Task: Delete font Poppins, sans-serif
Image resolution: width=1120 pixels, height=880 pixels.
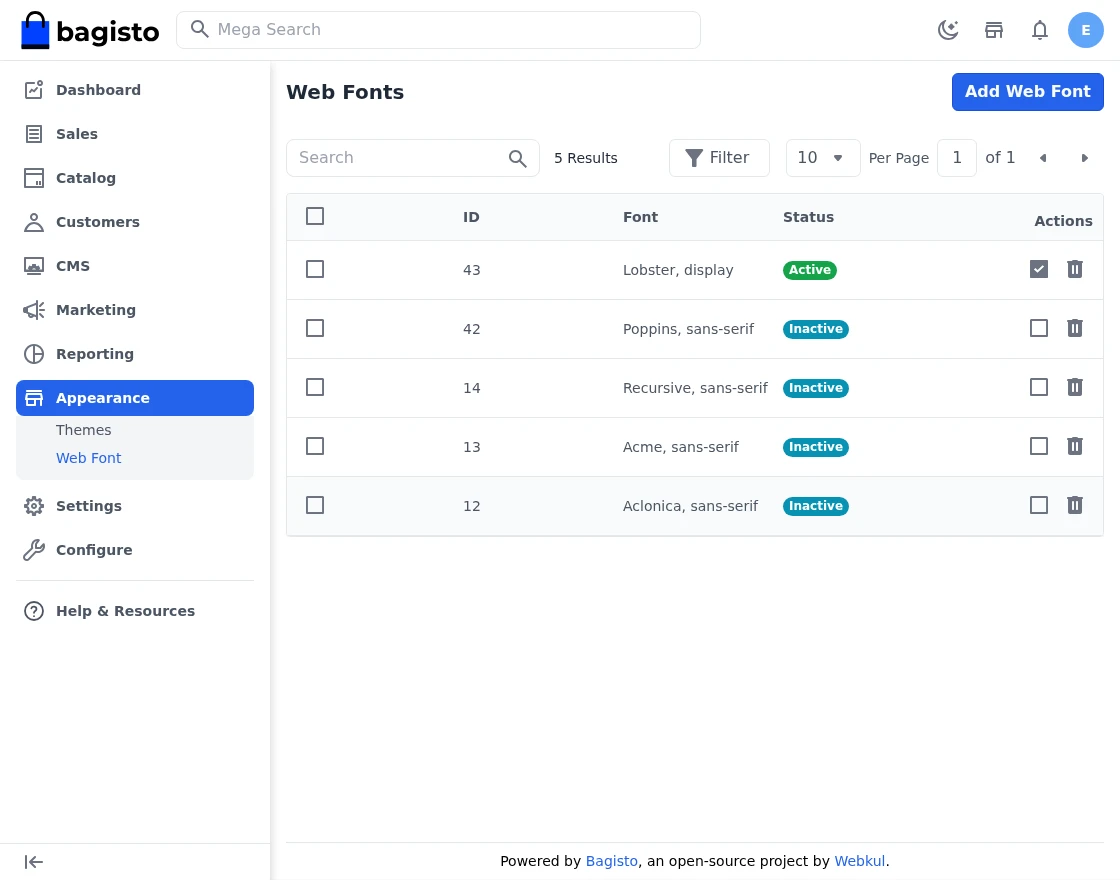Action: click(x=1074, y=329)
